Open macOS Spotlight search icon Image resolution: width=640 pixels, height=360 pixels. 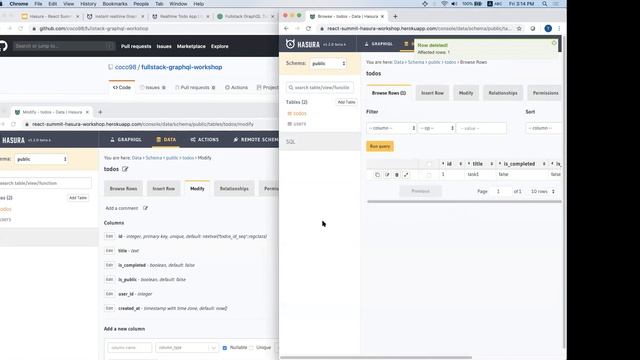(545, 4)
